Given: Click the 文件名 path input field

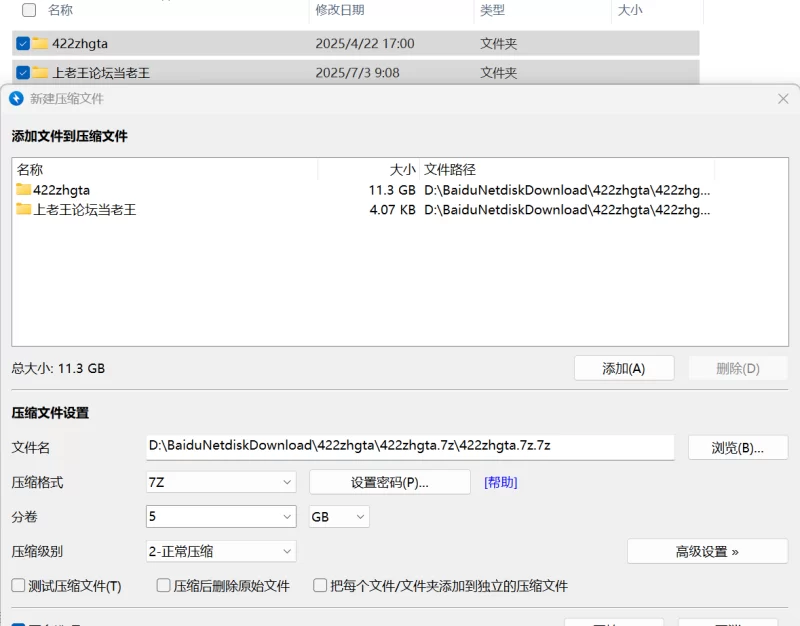Looking at the screenshot, I should coord(410,447).
